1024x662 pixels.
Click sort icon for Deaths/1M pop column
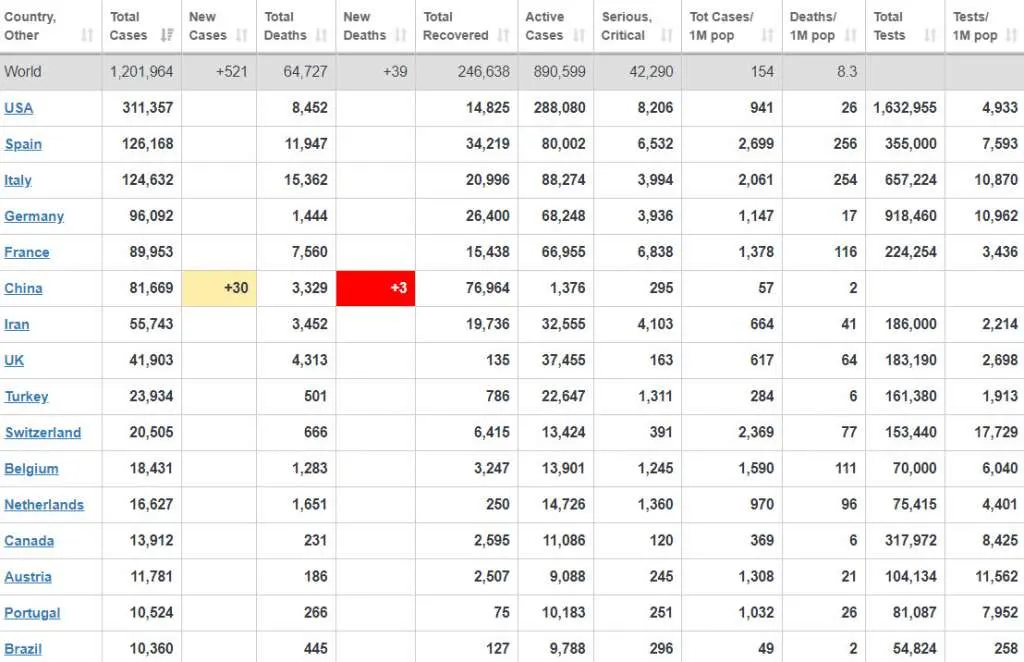[852, 35]
